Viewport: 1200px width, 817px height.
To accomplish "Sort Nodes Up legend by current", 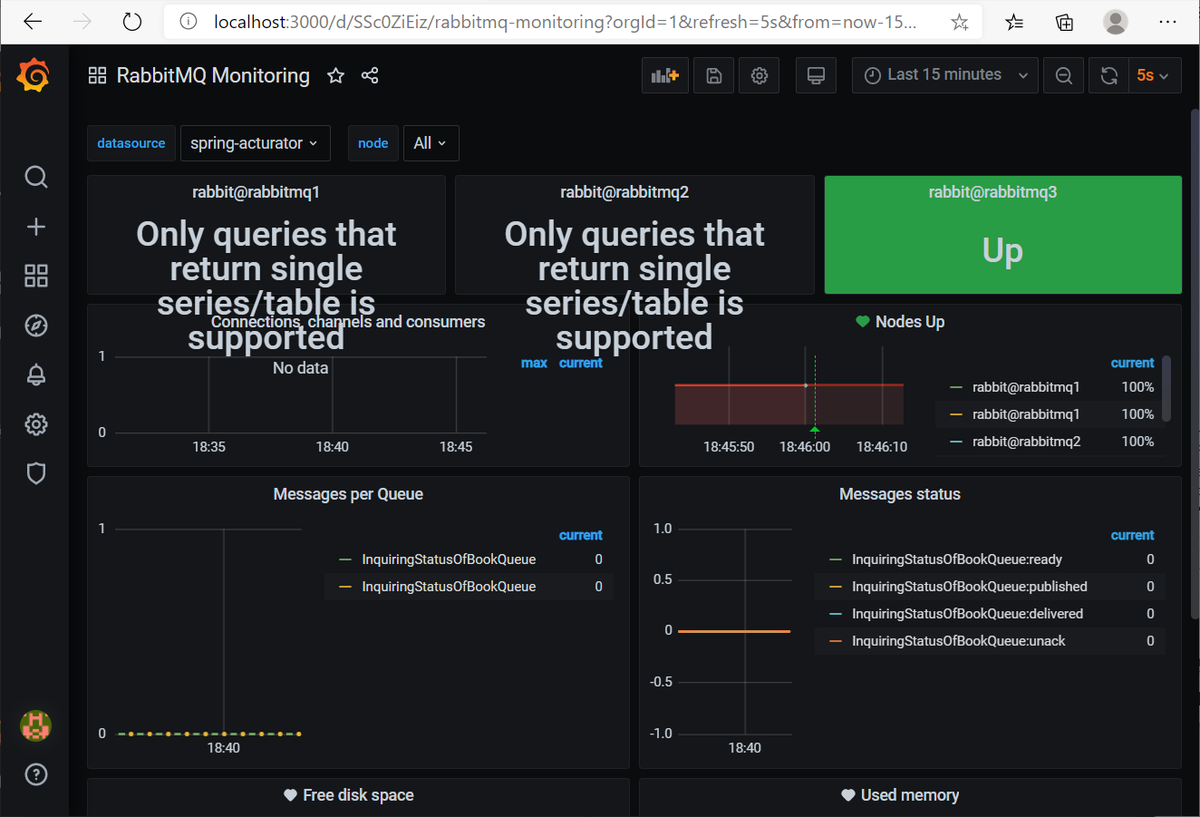I will pos(1132,363).
